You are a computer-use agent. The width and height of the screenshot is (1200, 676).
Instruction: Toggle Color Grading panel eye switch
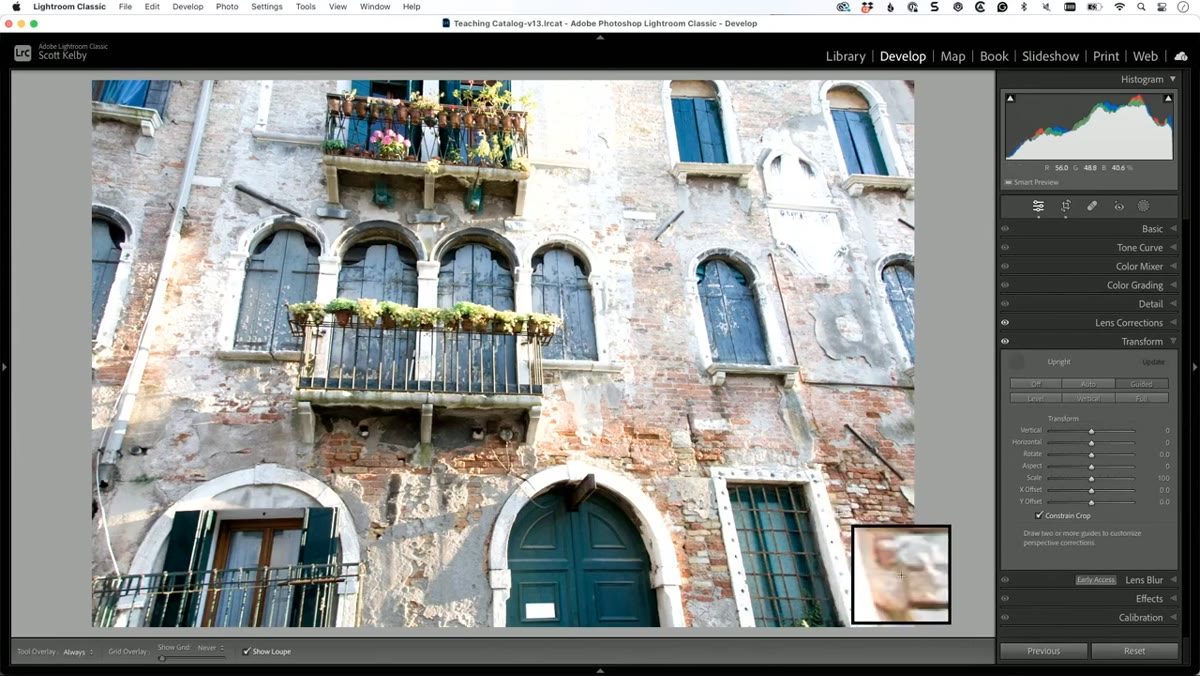pos(1005,285)
